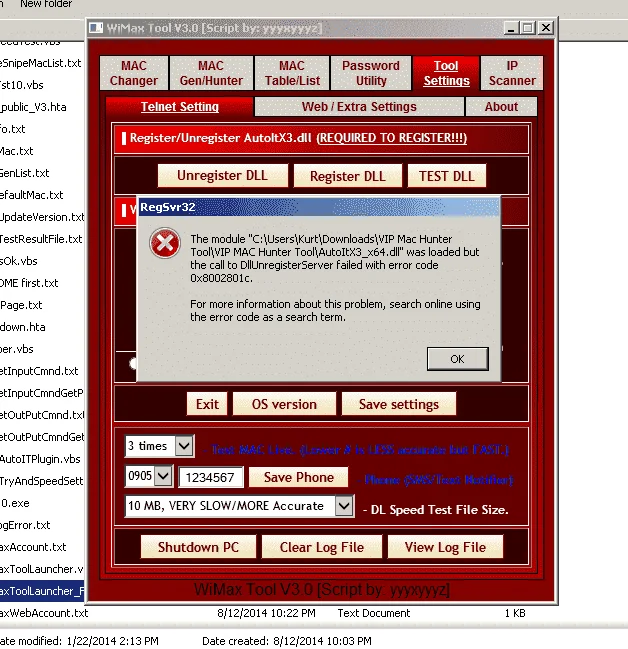Select highlighted 'axToolLauncher_F' file in Explorer
Screen dimensions: 628x649
[42, 591]
